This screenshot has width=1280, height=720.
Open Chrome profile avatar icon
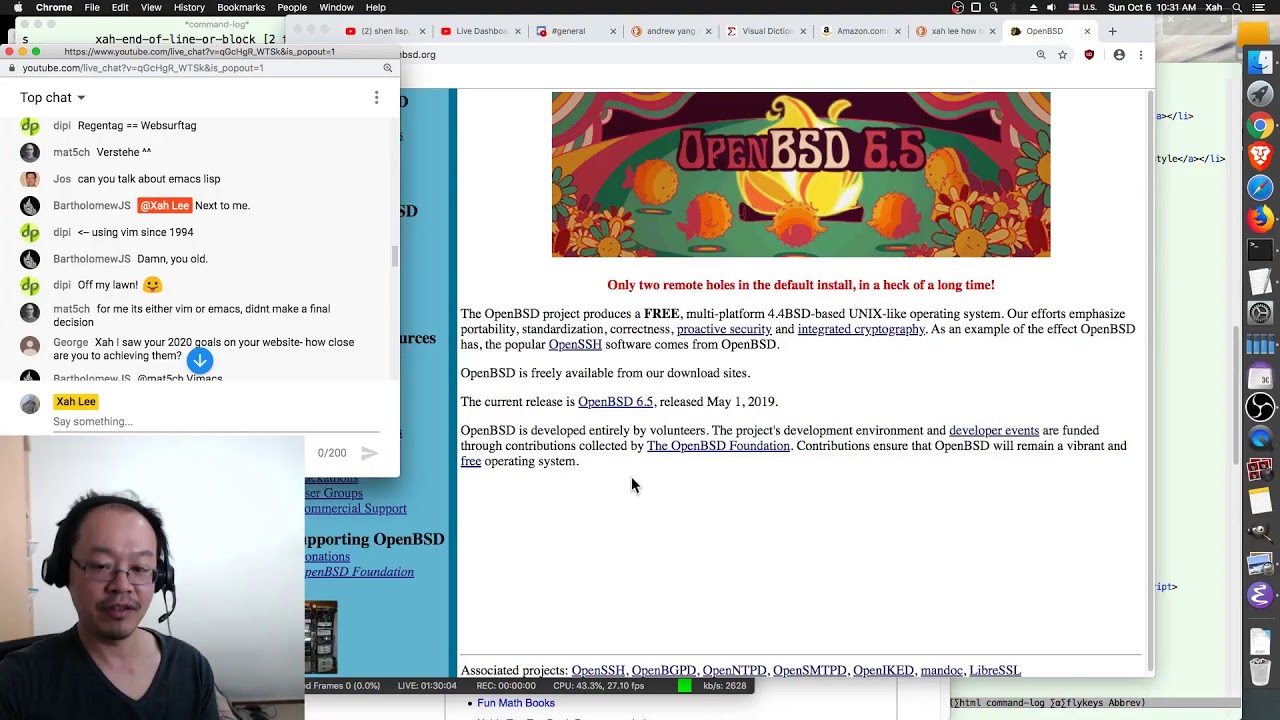[1119, 55]
